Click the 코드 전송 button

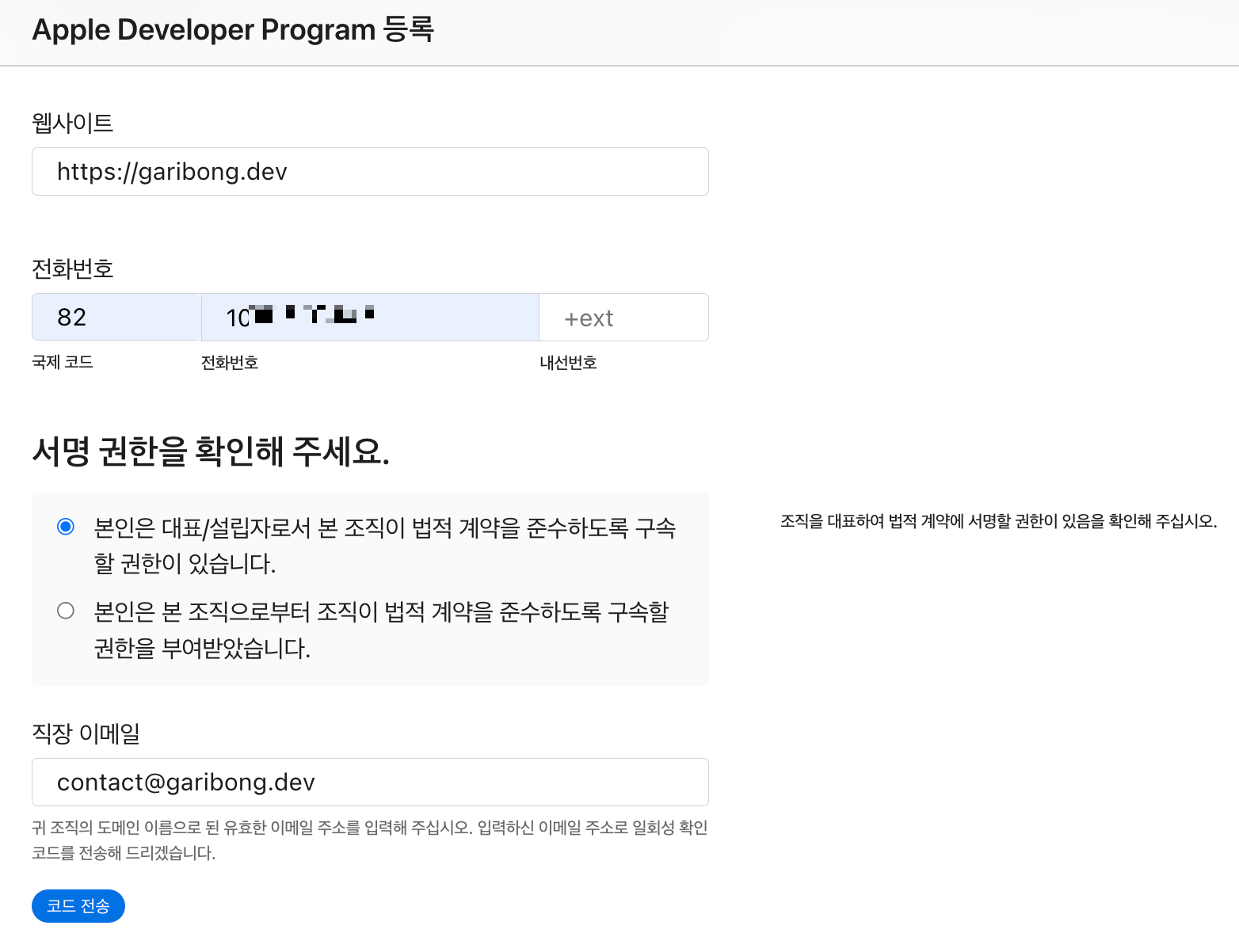pyautogui.click(x=78, y=906)
